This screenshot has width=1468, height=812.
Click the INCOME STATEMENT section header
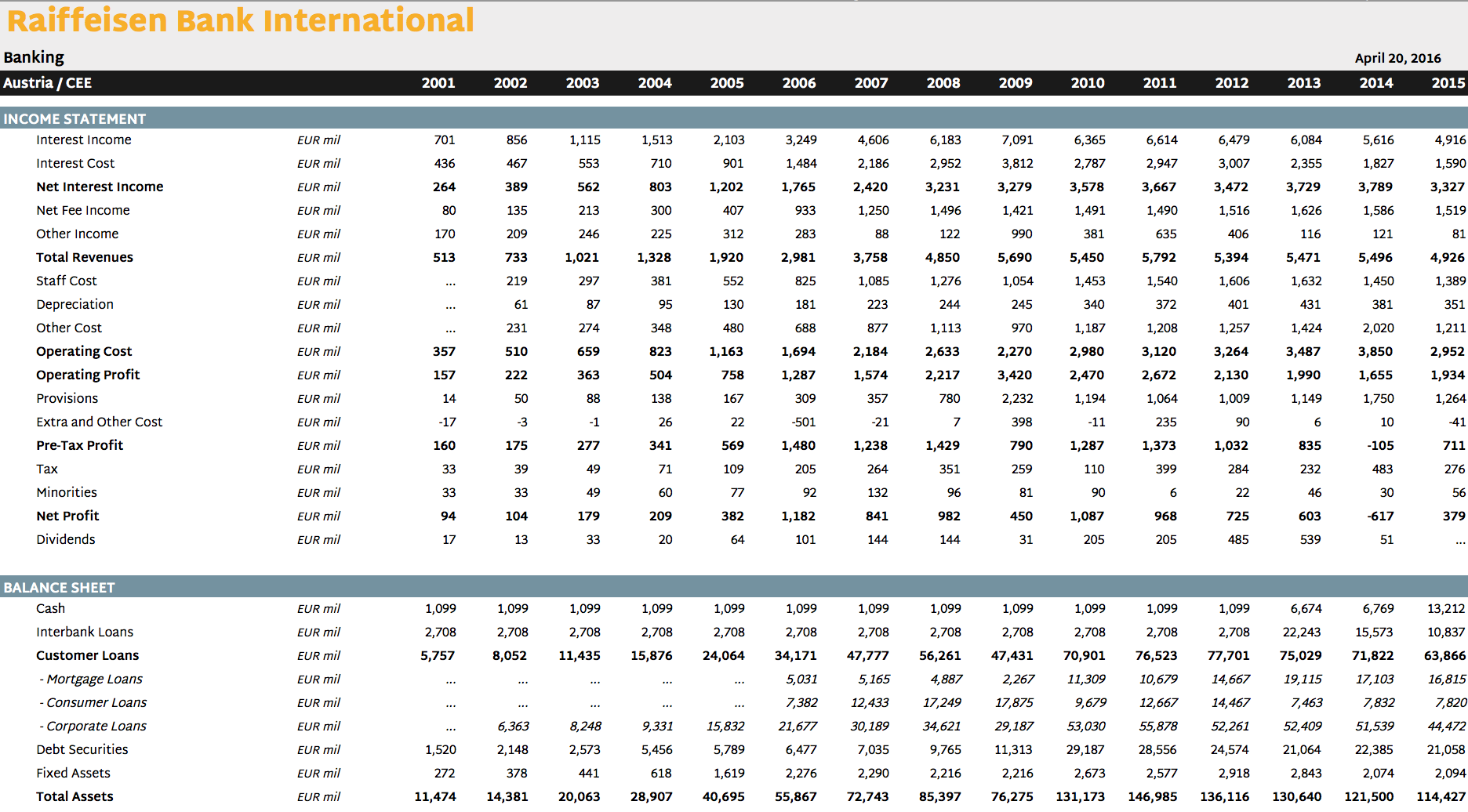(x=74, y=119)
